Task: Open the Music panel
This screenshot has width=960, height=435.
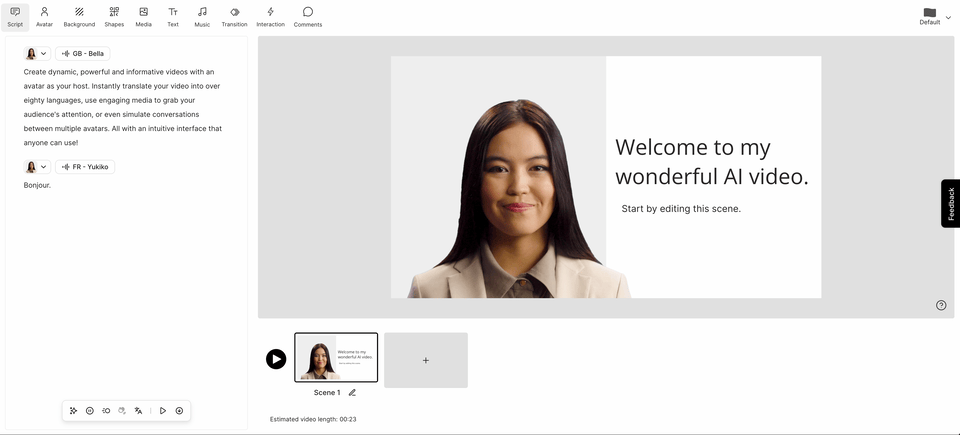Action: pos(202,16)
